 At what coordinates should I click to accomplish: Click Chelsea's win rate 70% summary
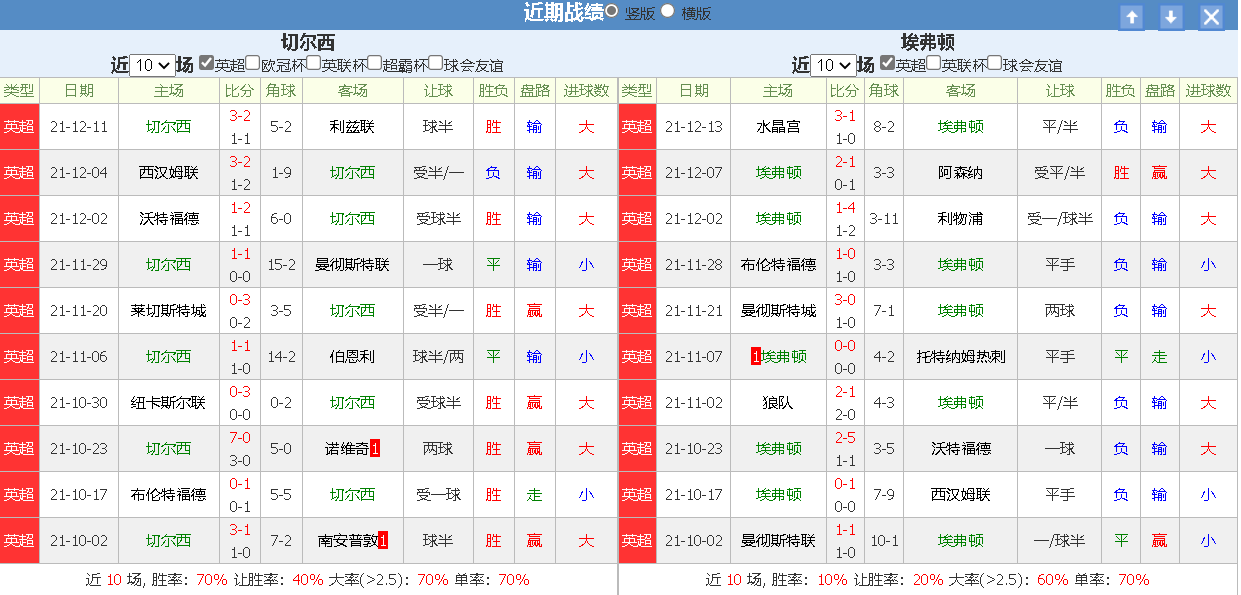(x=212, y=580)
